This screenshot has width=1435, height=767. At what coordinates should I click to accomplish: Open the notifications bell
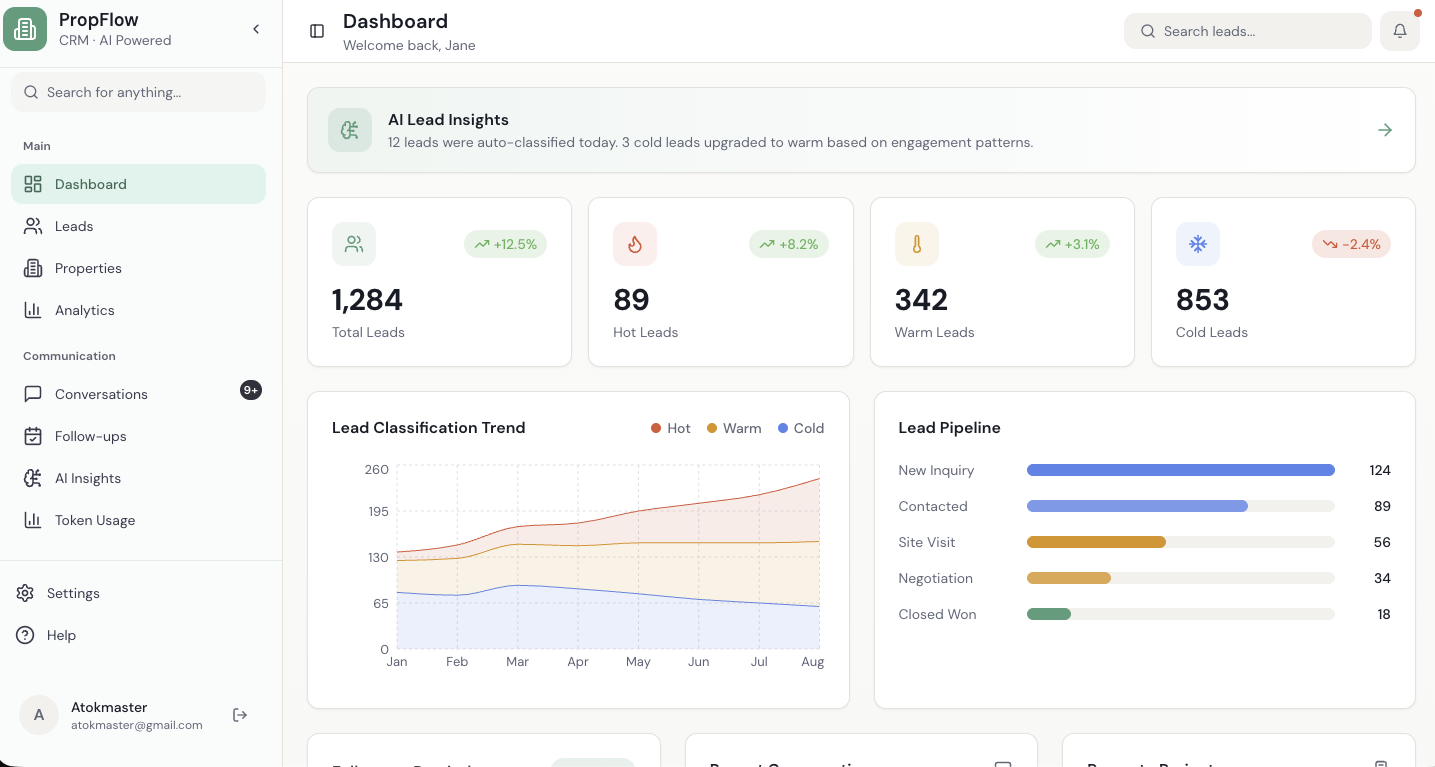pyautogui.click(x=1399, y=31)
